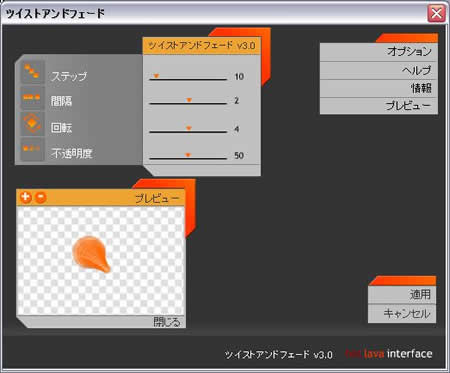Click the 回転 label
Screen dimensions: 450x373
pos(61,127)
